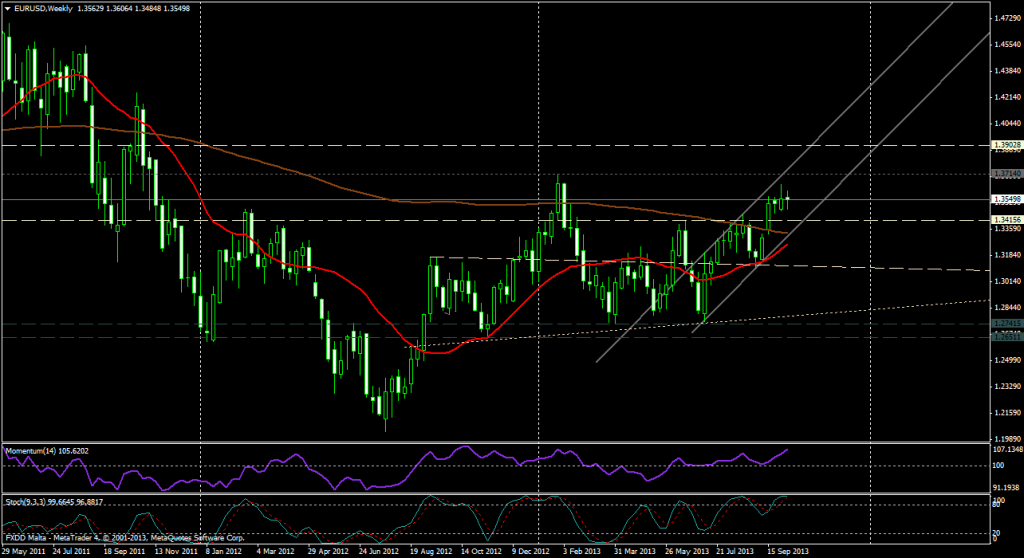Click the 15 Sep 2013 date label

786,551
